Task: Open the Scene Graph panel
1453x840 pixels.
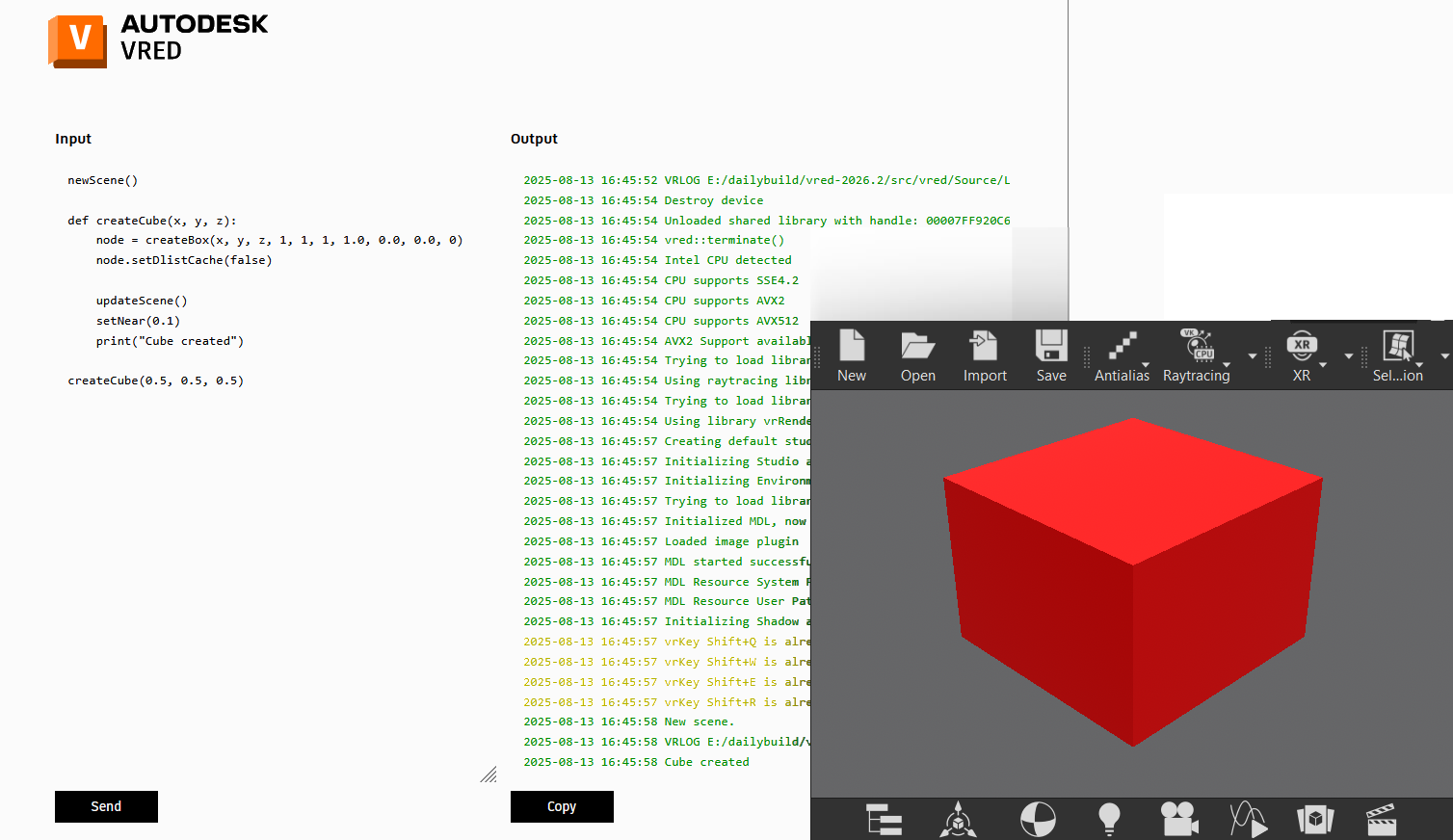Action: pyautogui.click(x=884, y=820)
